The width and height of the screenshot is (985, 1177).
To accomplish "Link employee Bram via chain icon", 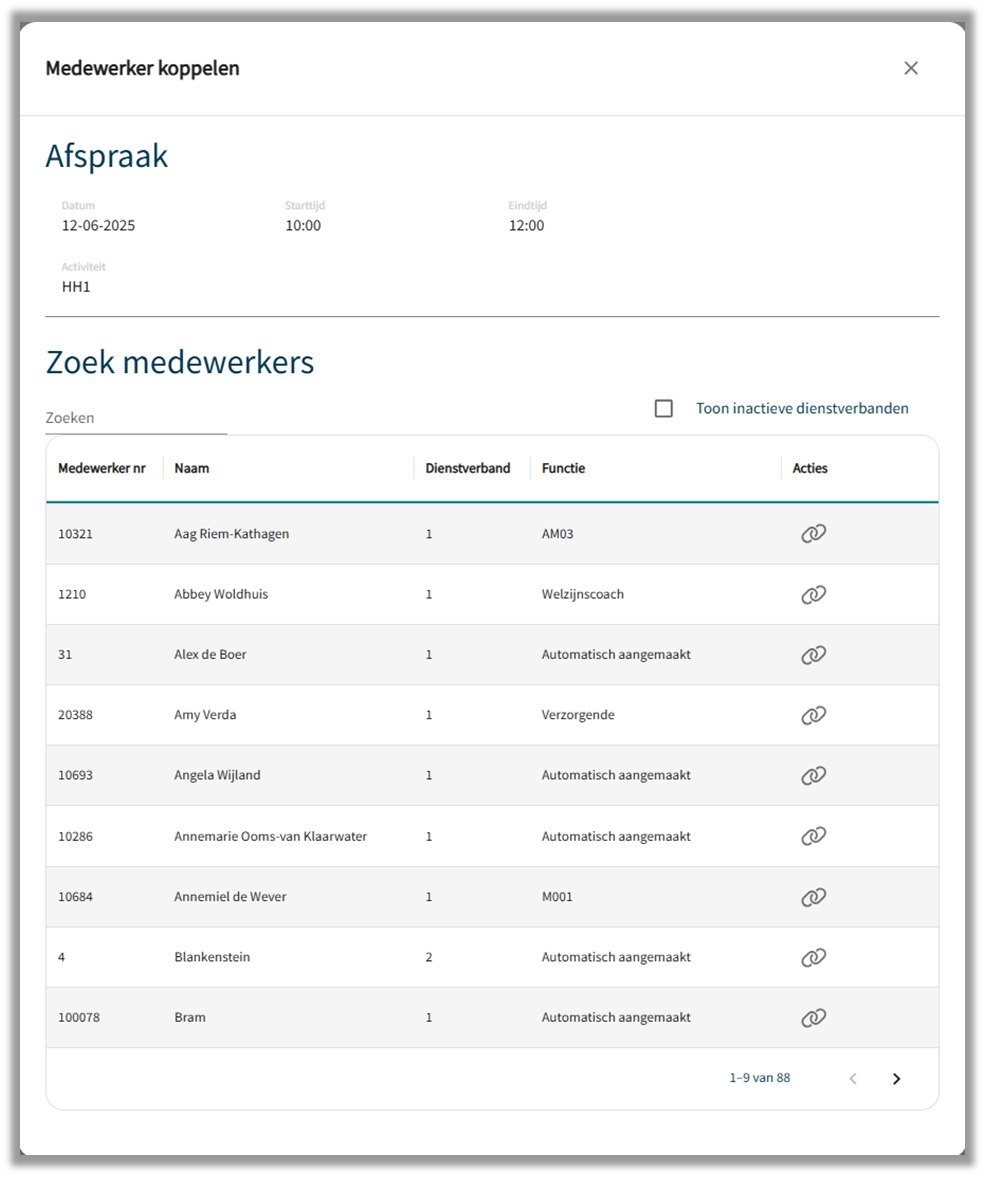I will click(813, 1018).
